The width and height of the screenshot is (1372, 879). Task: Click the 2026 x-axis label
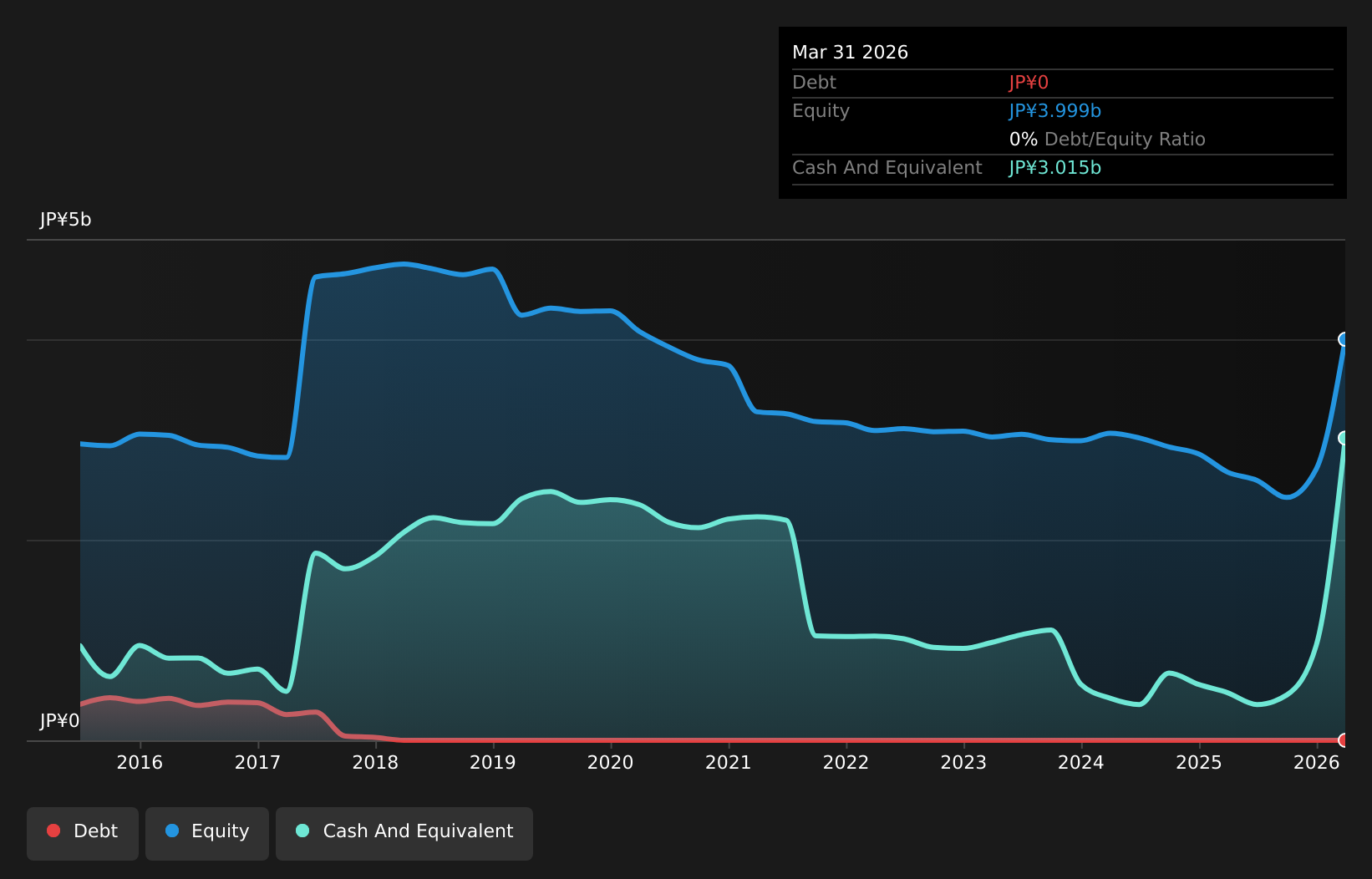click(x=1317, y=762)
